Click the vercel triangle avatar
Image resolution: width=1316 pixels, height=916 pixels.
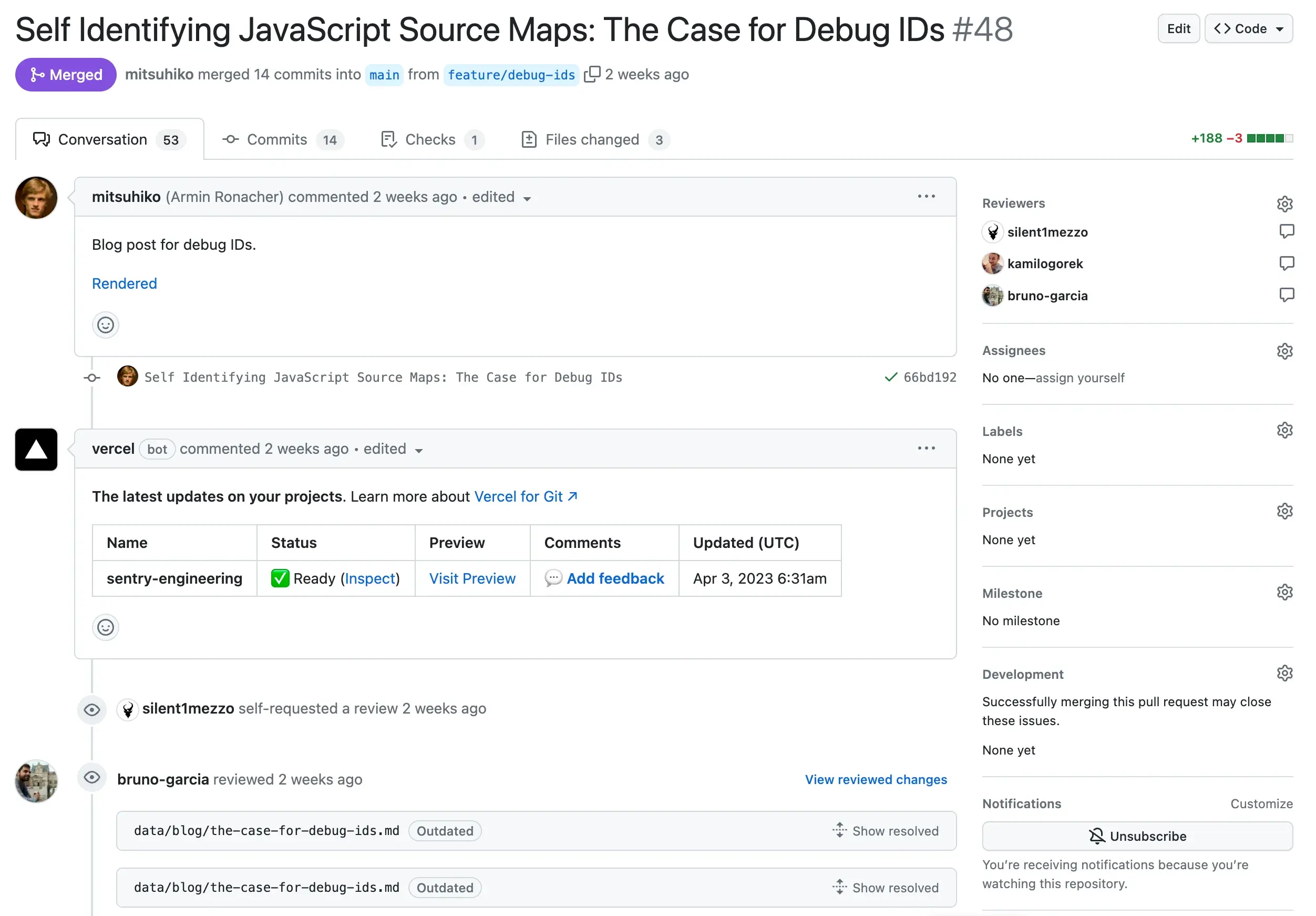tap(36, 450)
